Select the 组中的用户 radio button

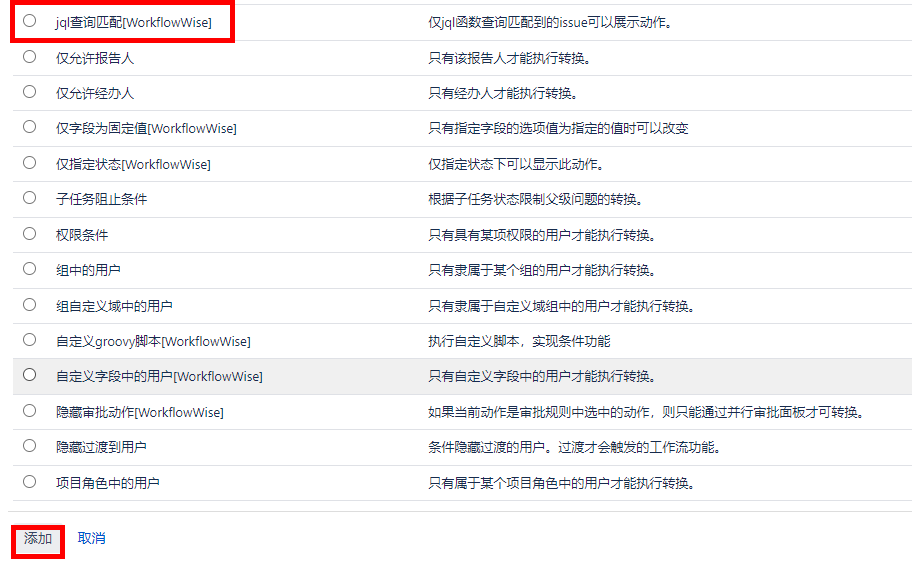click(29, 269)
